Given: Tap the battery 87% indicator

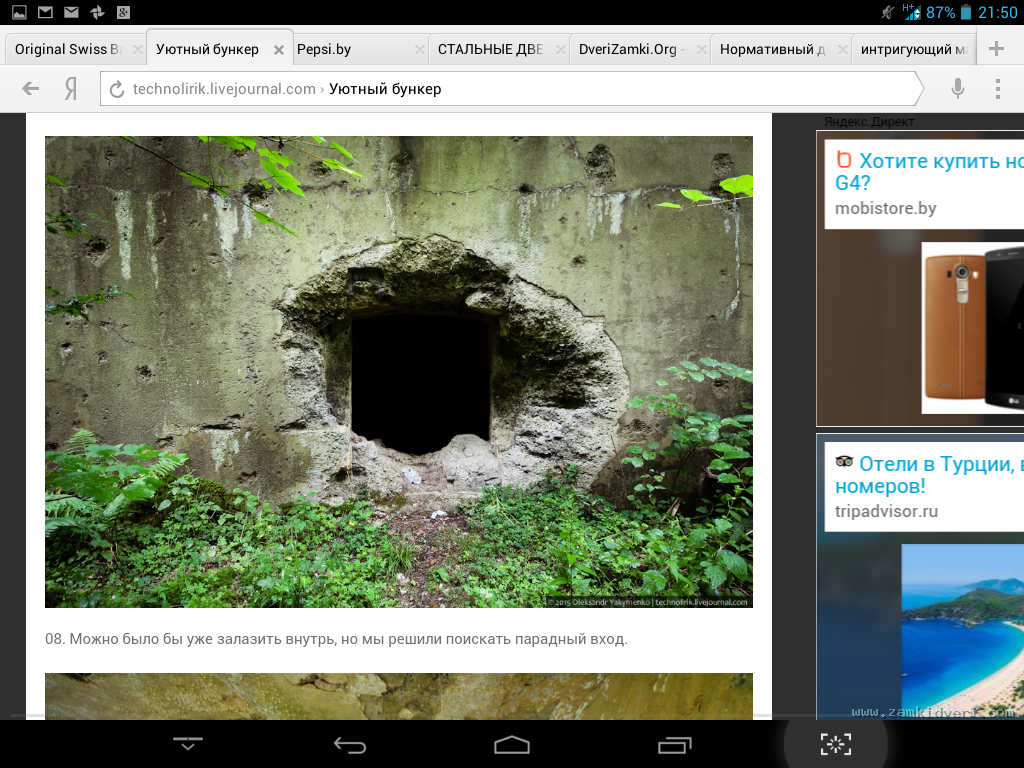Looking at the screenshot, I should point(949,12).
